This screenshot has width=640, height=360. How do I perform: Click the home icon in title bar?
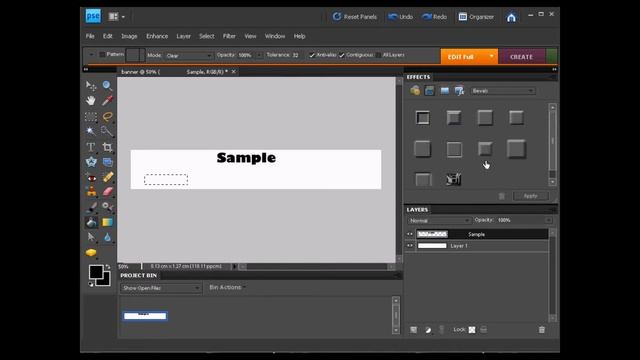(x=511, y=17)
